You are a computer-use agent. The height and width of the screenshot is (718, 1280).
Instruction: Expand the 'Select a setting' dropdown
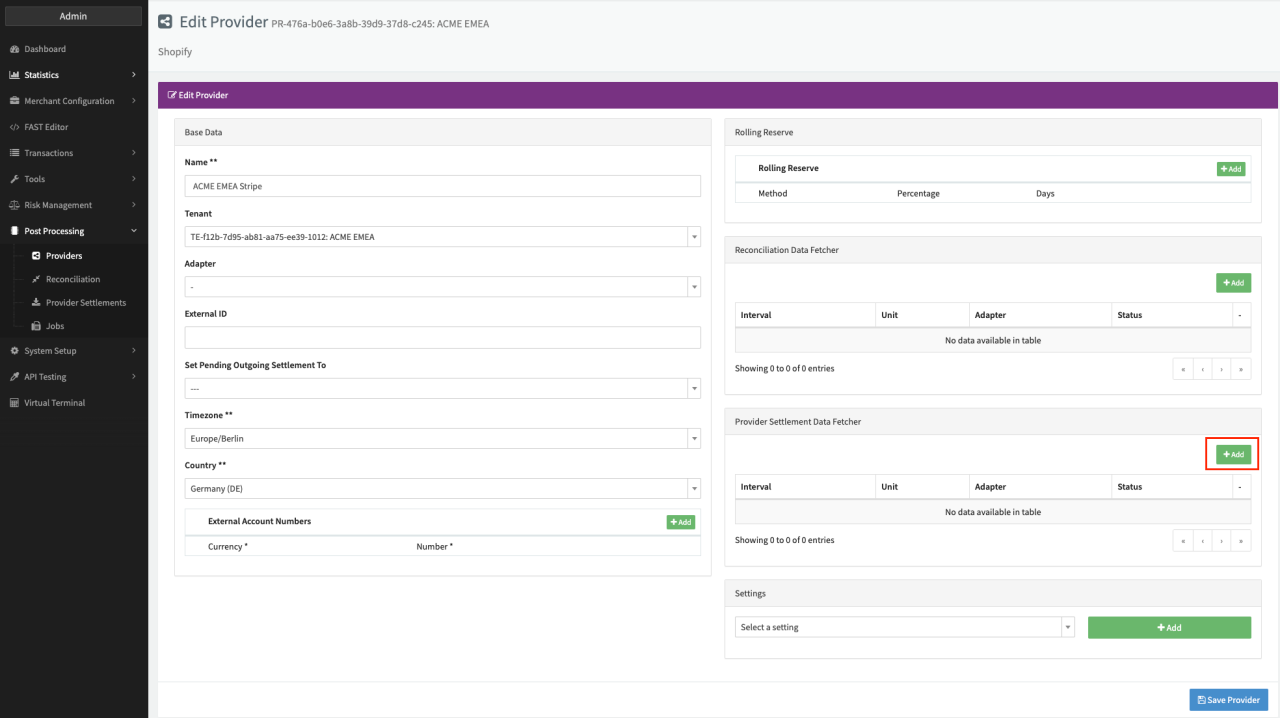coord(904,627)
